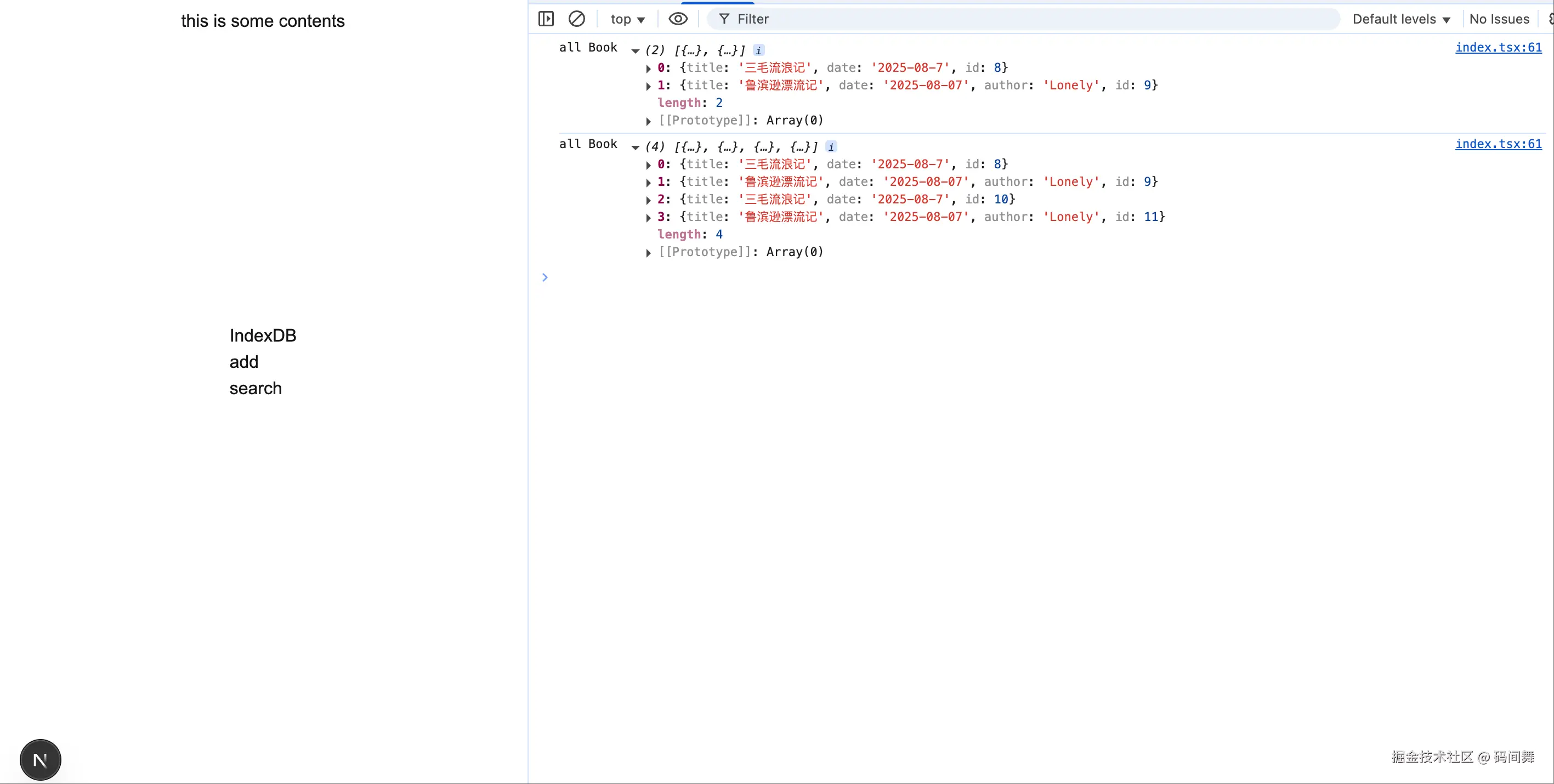Click the add button on the page

(243, 362)
